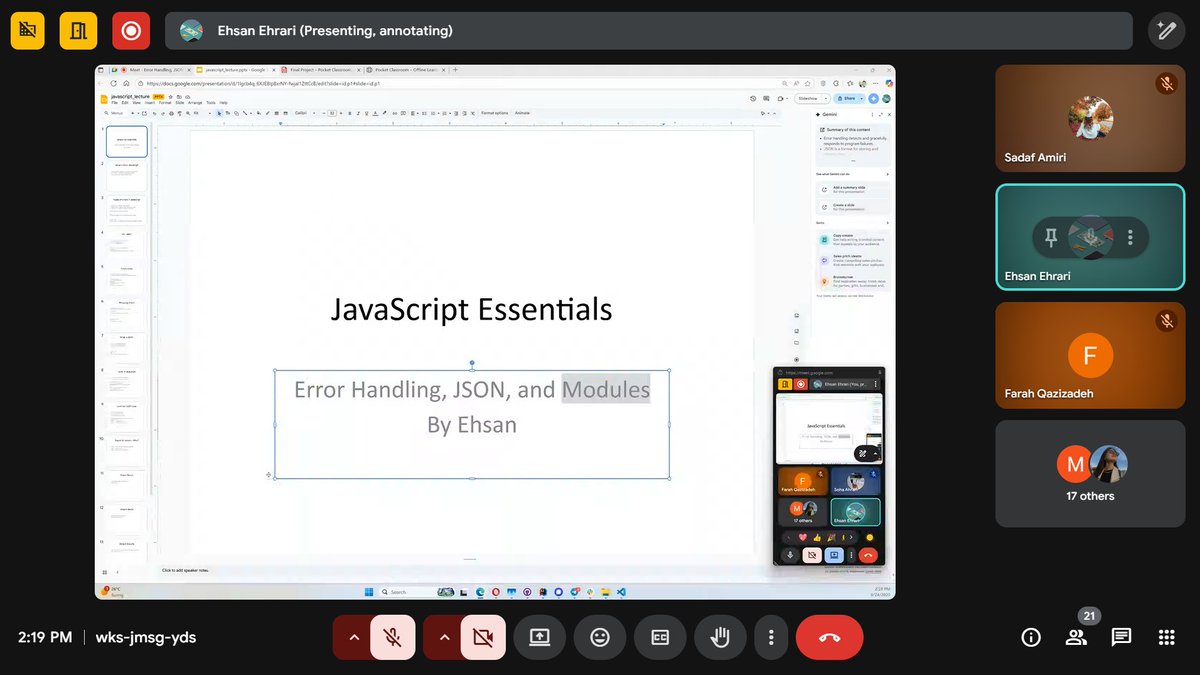Turn off your camera
Image resolution: width=1200 pixels, height=675 pixels.
pos(485,637)
